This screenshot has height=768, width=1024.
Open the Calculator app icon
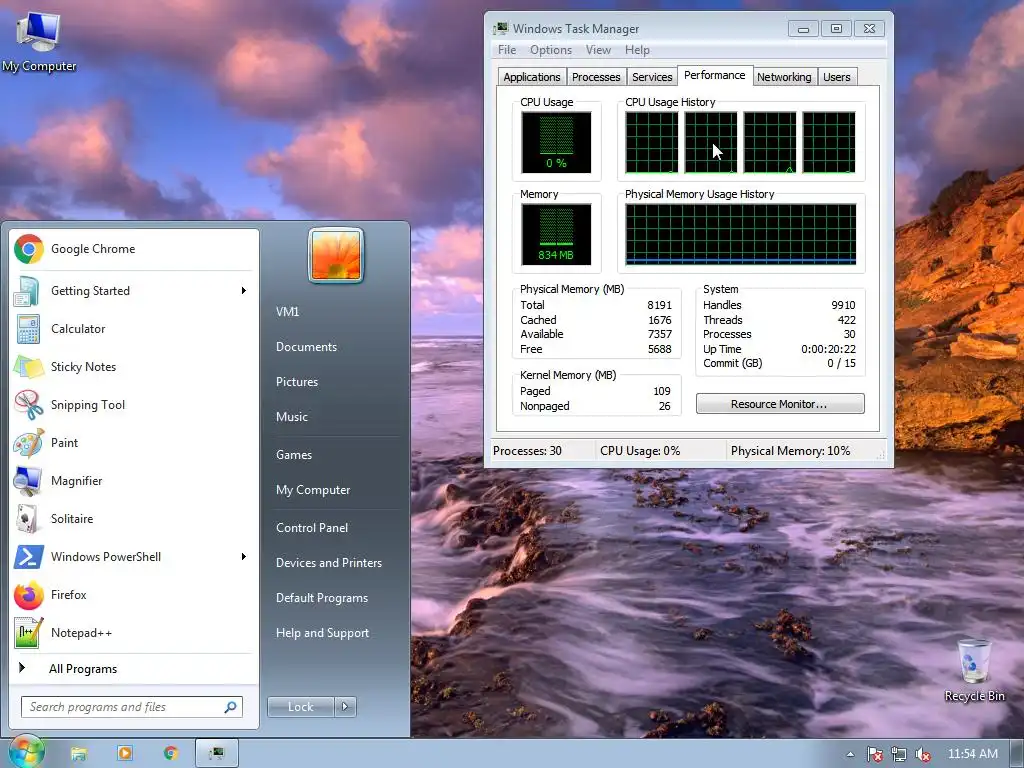pos(28,329)
